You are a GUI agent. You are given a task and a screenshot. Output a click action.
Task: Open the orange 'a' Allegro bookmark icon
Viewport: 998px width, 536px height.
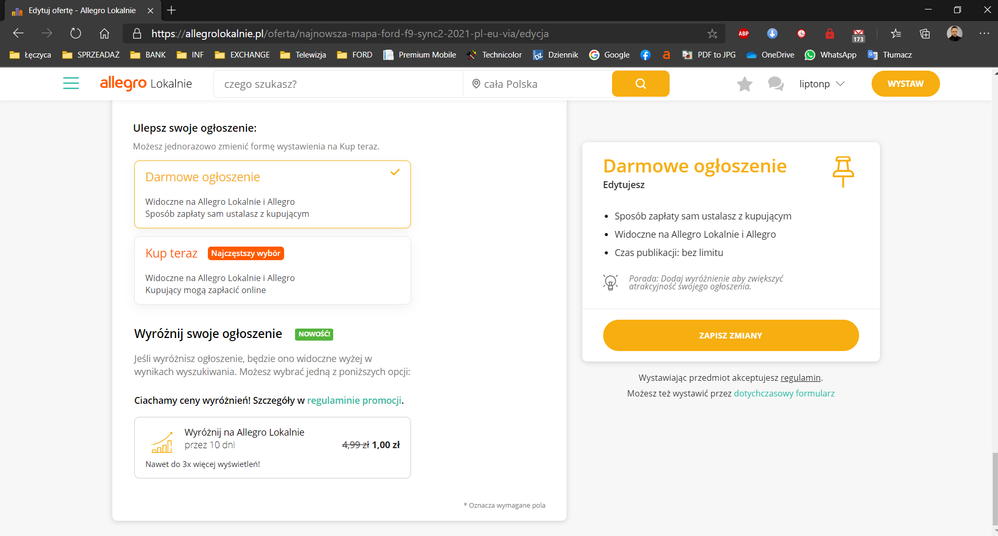tap(666, 55)
